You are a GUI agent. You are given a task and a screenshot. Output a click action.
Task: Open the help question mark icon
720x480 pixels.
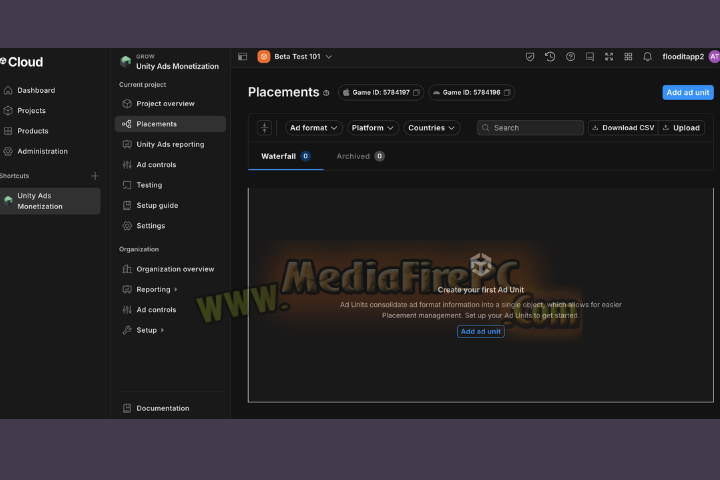570,56
